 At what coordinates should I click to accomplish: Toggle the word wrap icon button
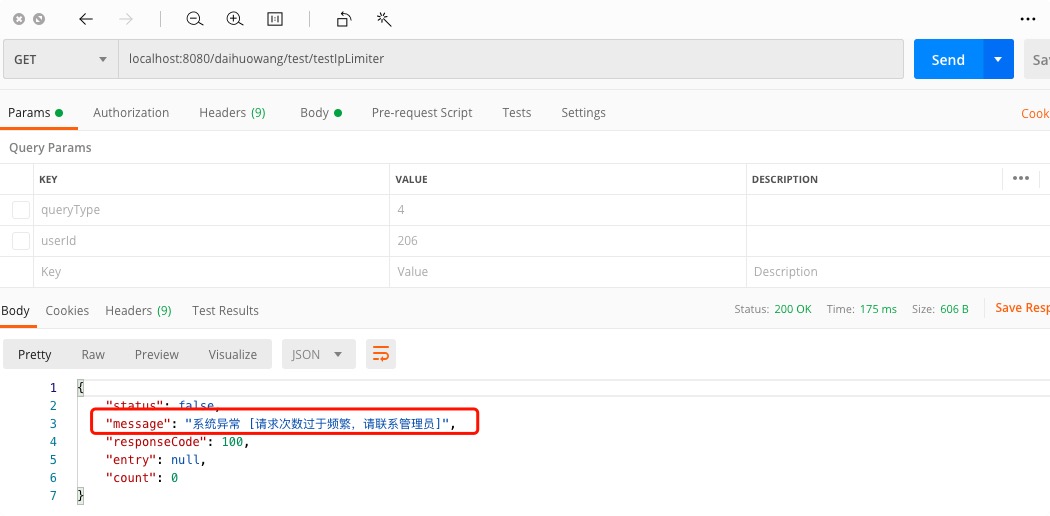[380, 354]
